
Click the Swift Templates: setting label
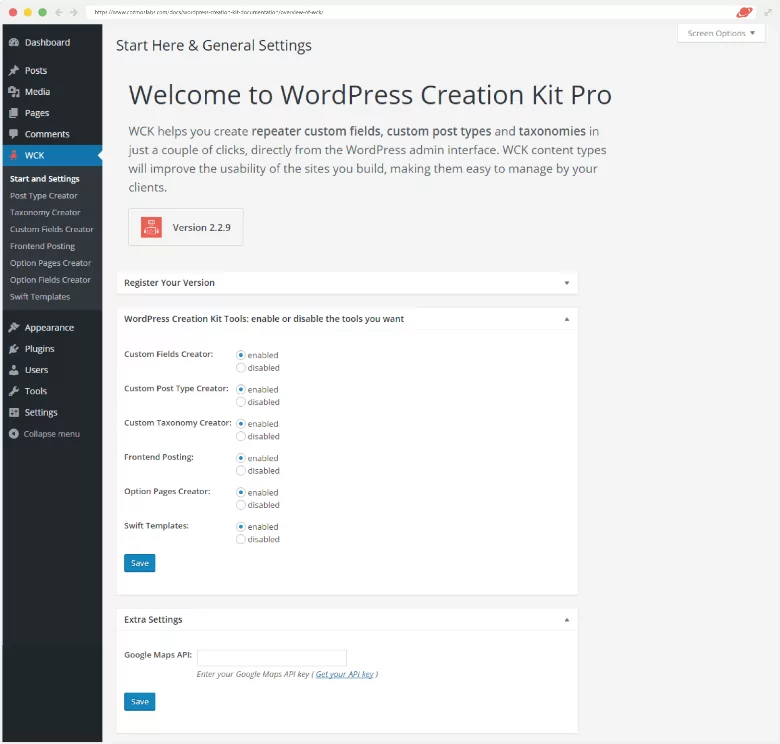tap(156, 526)
